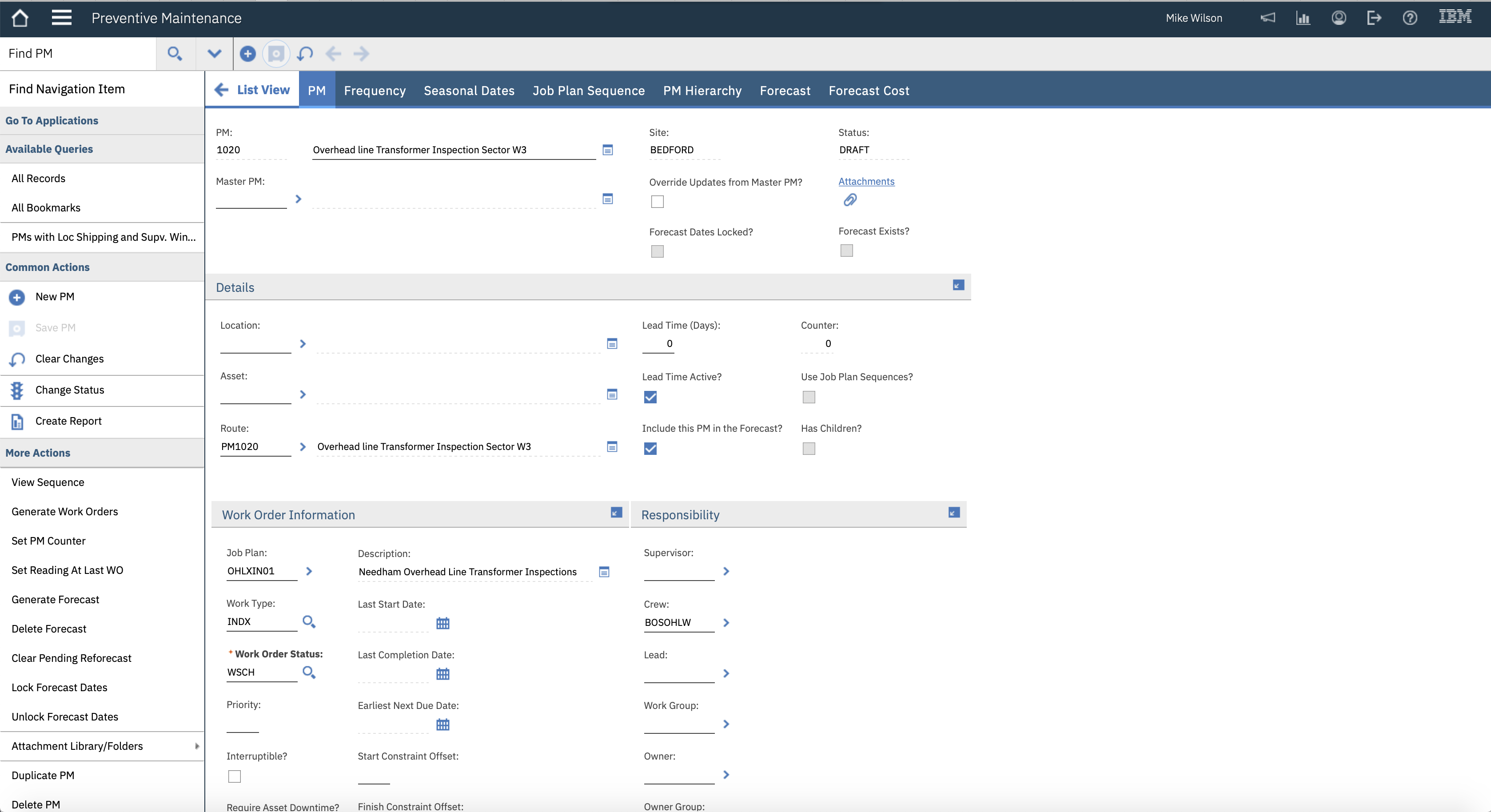Click the Home icon in header

(x=20, y=18)
